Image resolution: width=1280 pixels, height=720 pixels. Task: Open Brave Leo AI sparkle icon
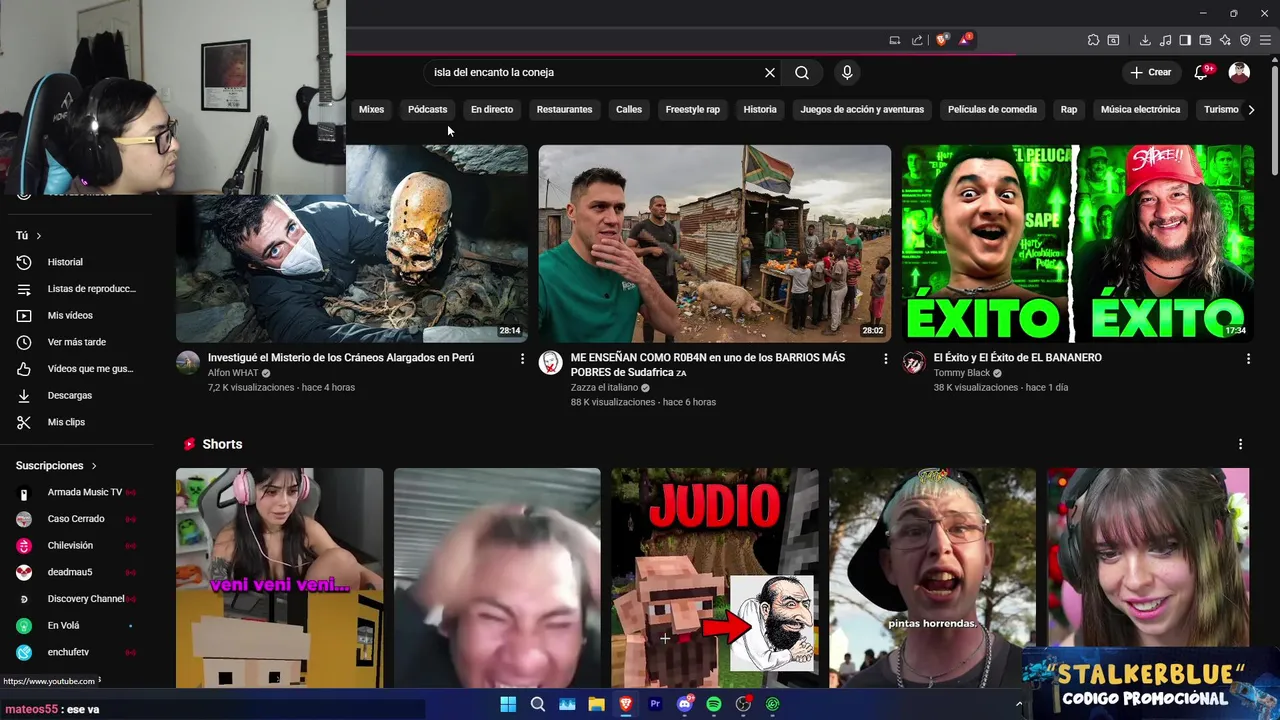[1225, 40]
